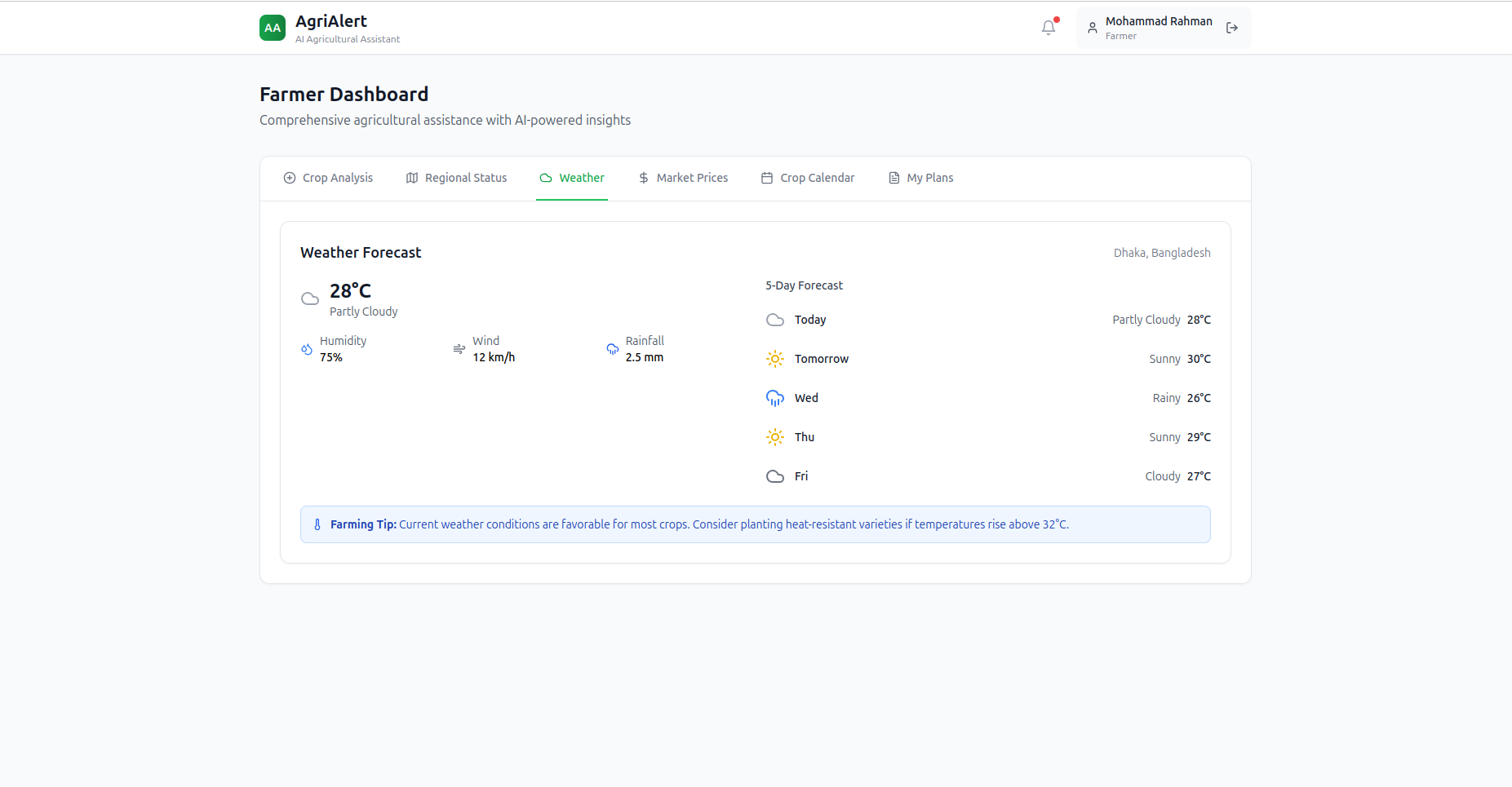Click the 29°C temperature for Thu
Screen dimensions: 1512x787
tap(1199, 437)
